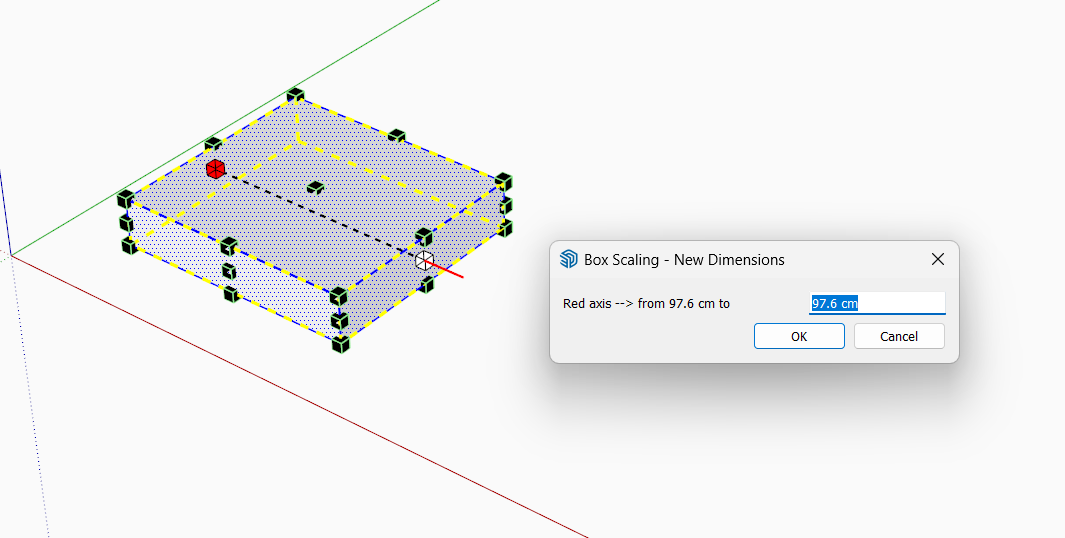Click the white opposite-side scale grip

(425, 260)
